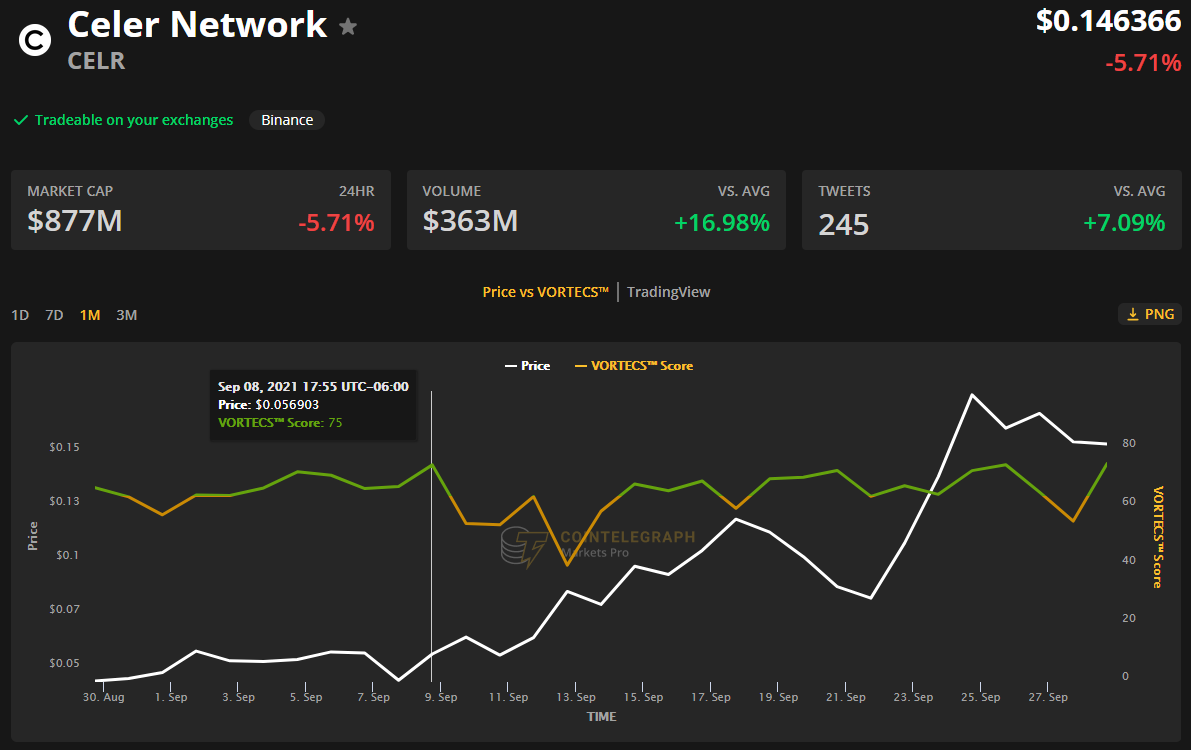Image resolution: width=1191 pixels, height=750 pixels.
Task: Click the current price $0.146366
Action: click(1109, 21)
